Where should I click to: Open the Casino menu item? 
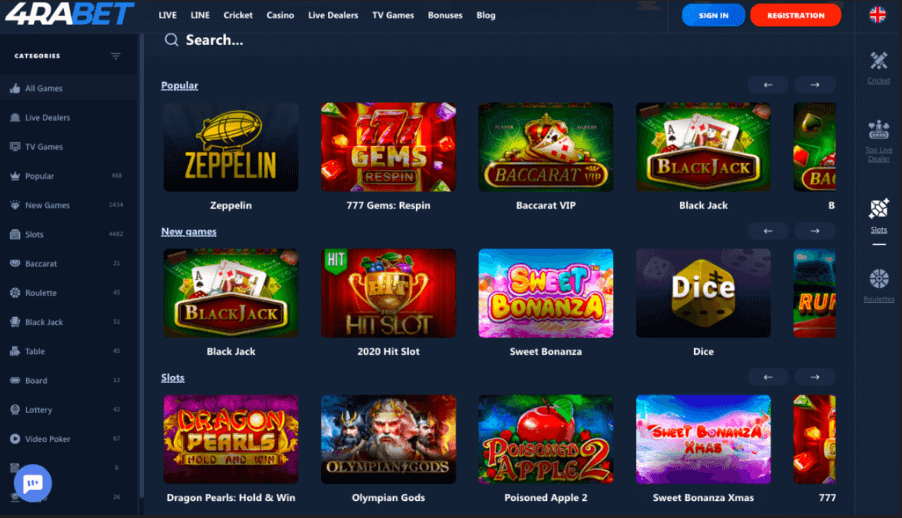click(x=280, y=16)
